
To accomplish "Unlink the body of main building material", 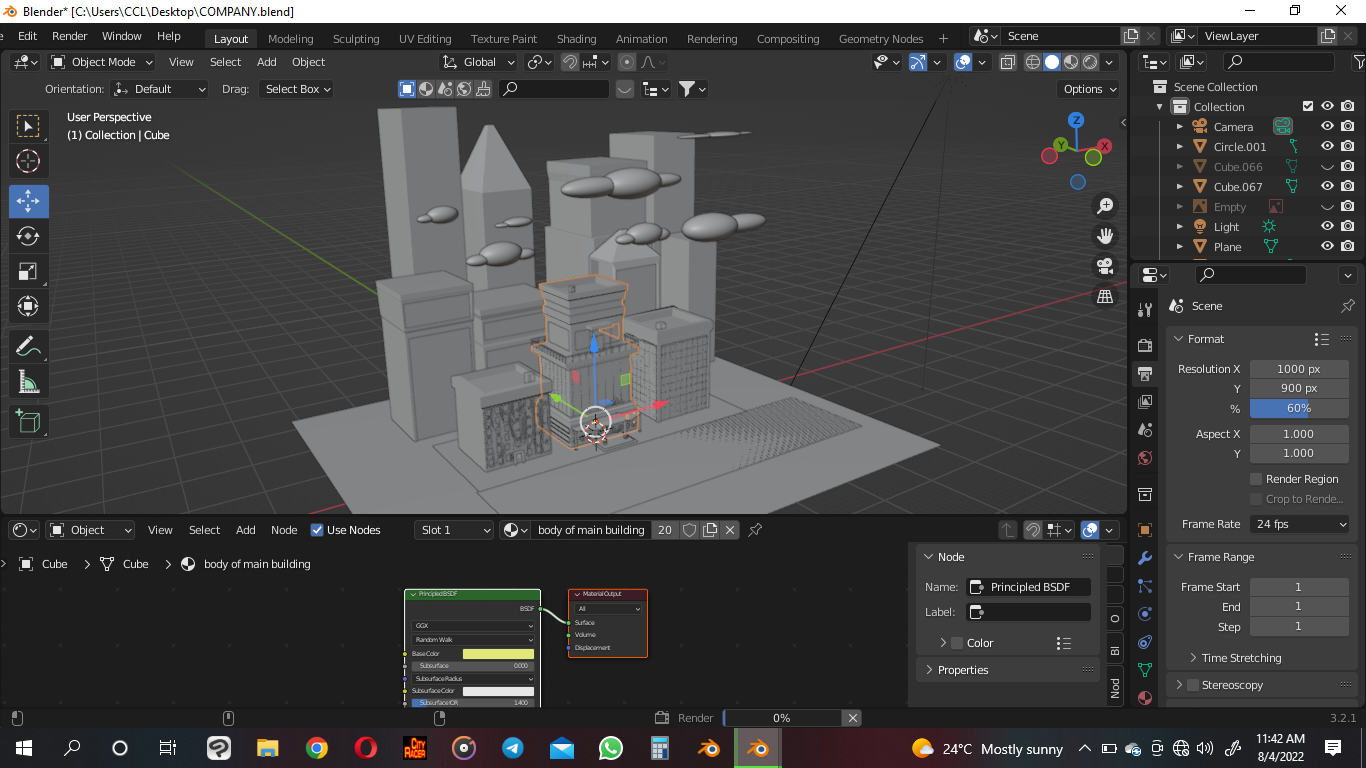I will (x=730, y=530).
